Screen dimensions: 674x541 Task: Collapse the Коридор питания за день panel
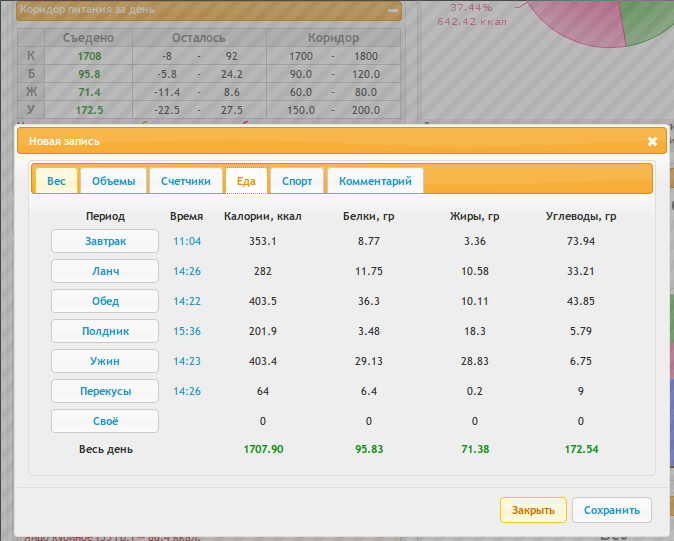coord(392,10)
